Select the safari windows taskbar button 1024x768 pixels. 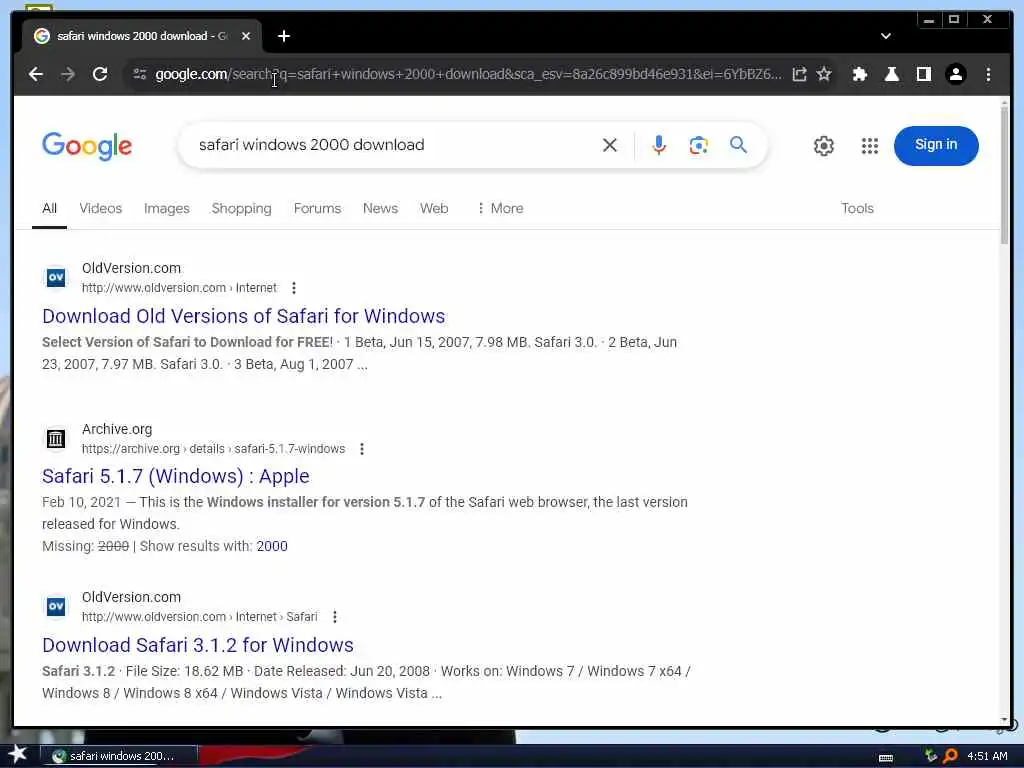(119, 756)
